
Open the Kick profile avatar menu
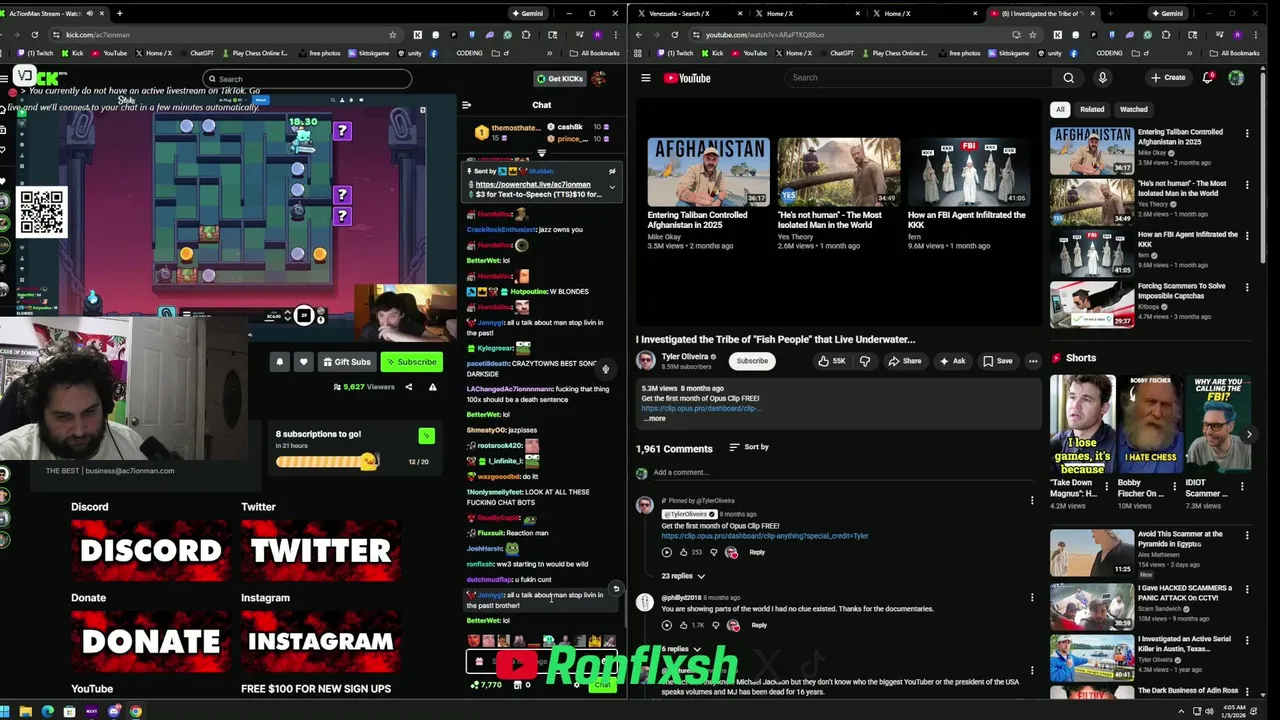[599, 78]
